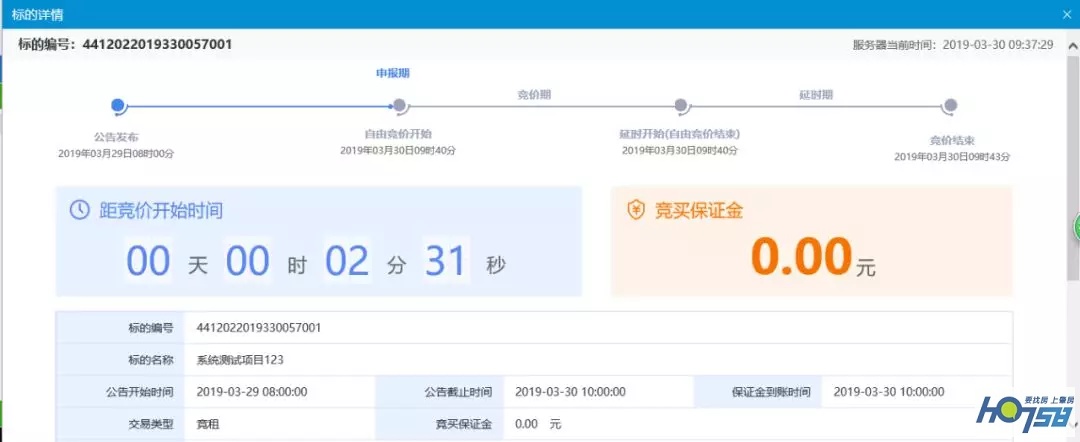
Task: Click the hours counter 00 before 时
Action: click(x=248, y=260)
